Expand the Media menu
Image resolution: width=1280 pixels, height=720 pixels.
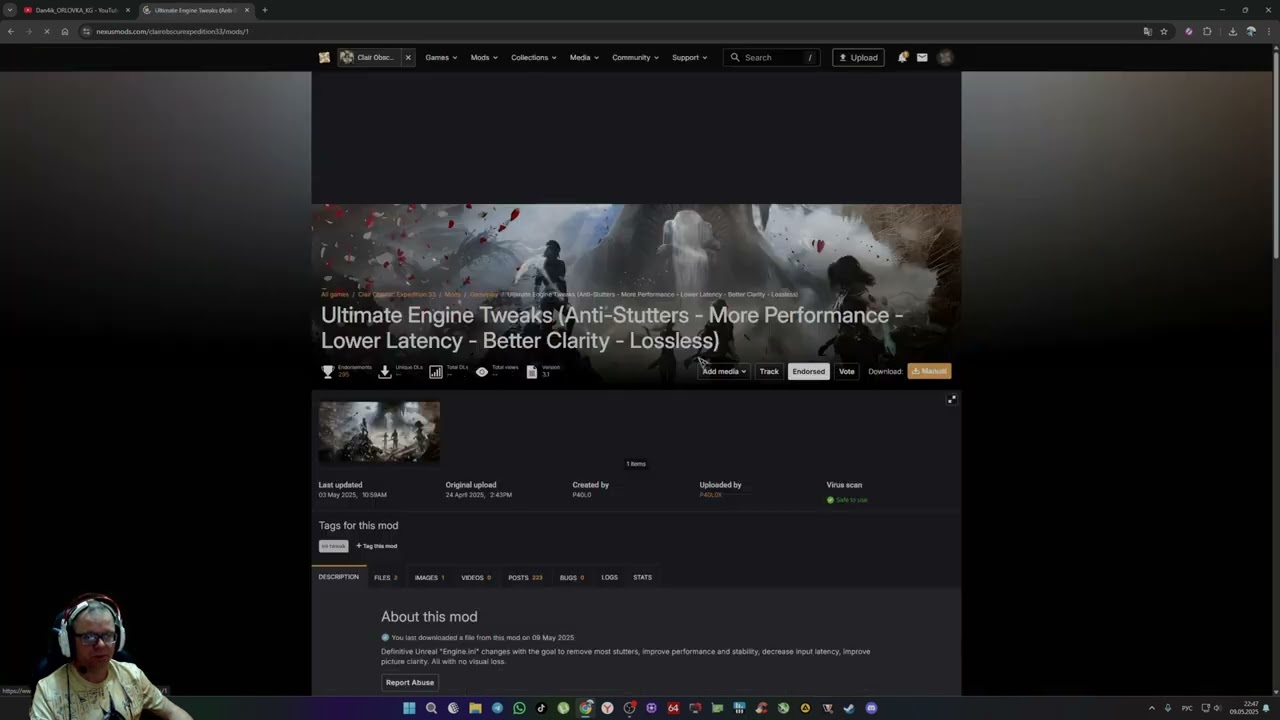[584, 57]
